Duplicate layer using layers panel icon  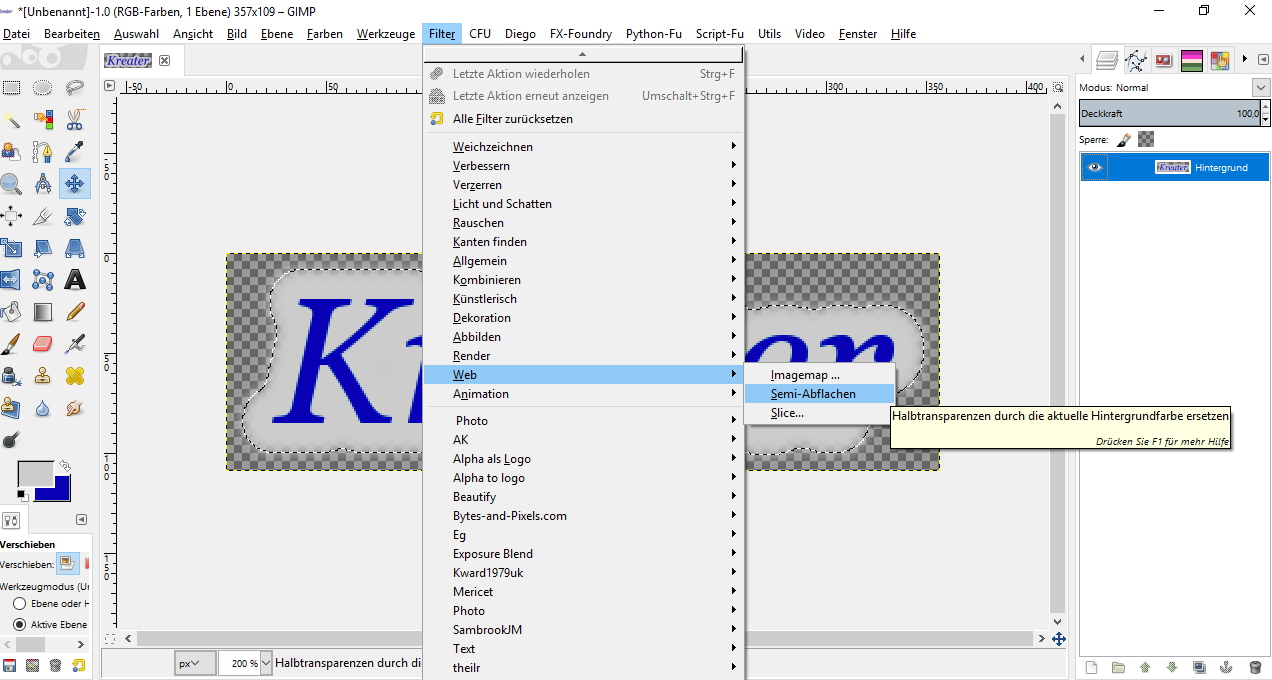[1199, 667]
